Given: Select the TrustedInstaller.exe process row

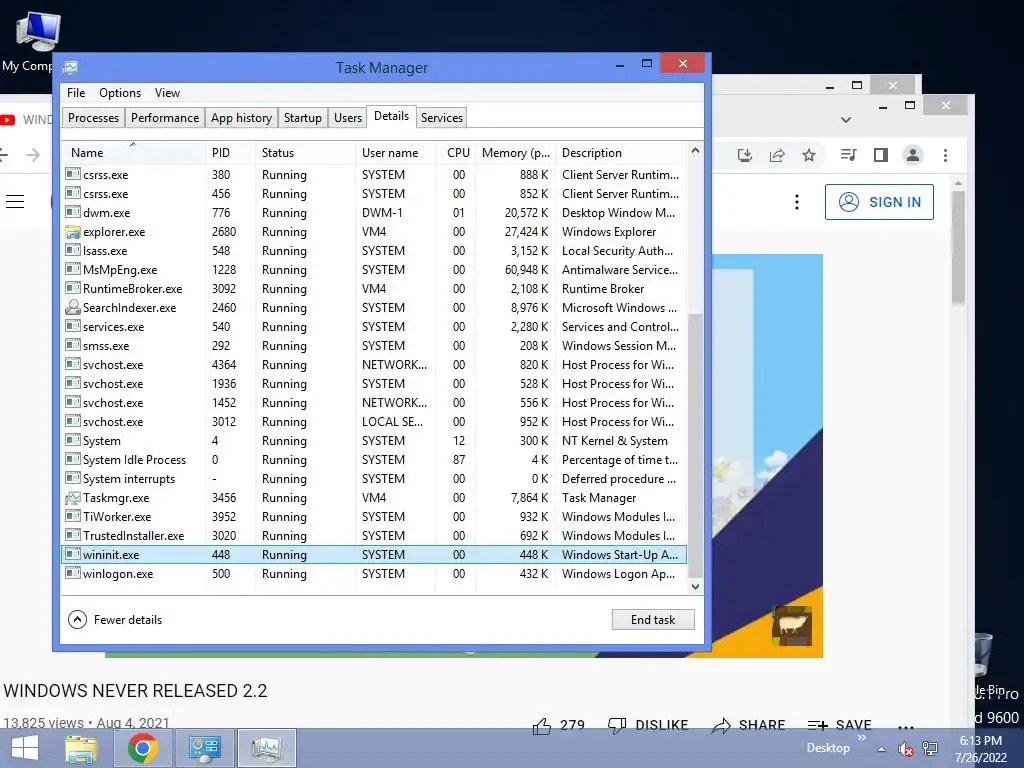Looking at the screenshot, I should coord(374,536).
